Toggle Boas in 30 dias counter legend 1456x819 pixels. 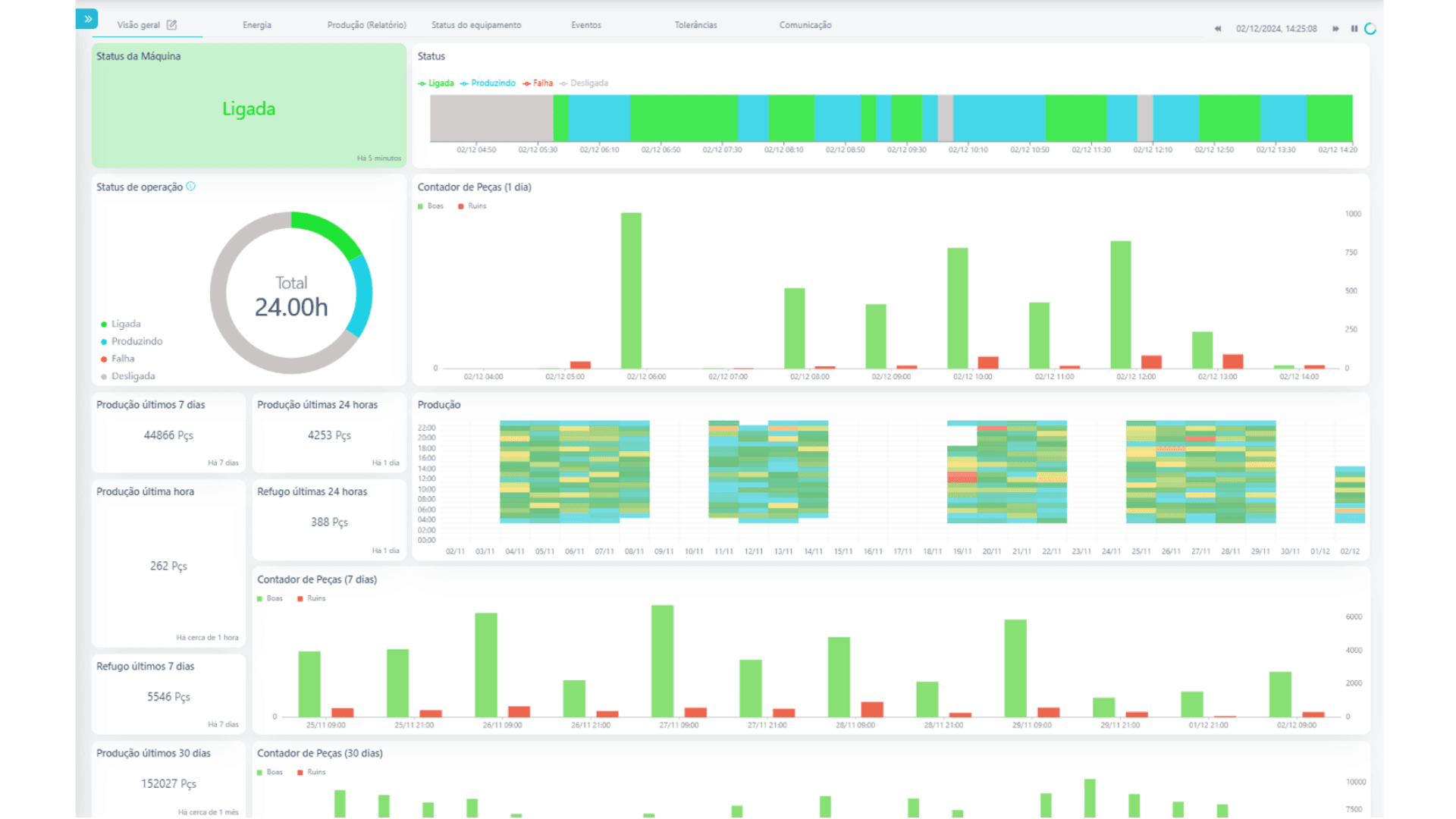click(x=270, y=773)
